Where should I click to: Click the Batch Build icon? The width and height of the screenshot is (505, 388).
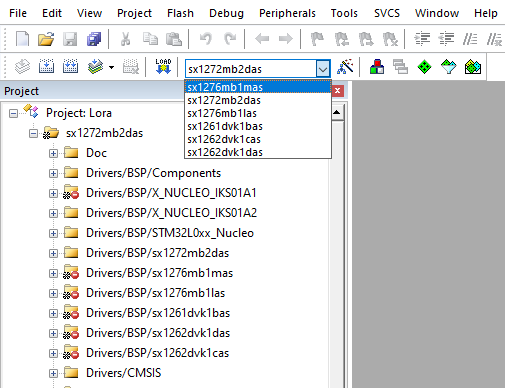pos(95,66)
